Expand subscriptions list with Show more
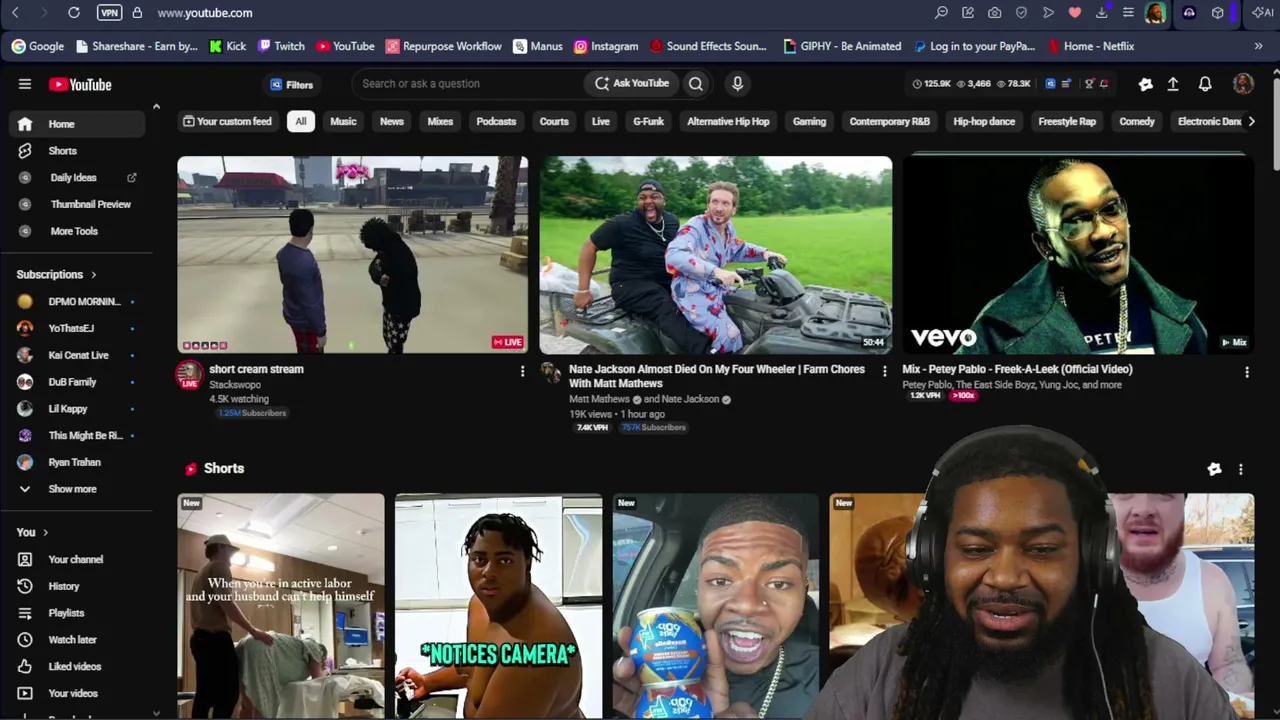The height and width of the screenshot is (720, 1280). point(77,489)
